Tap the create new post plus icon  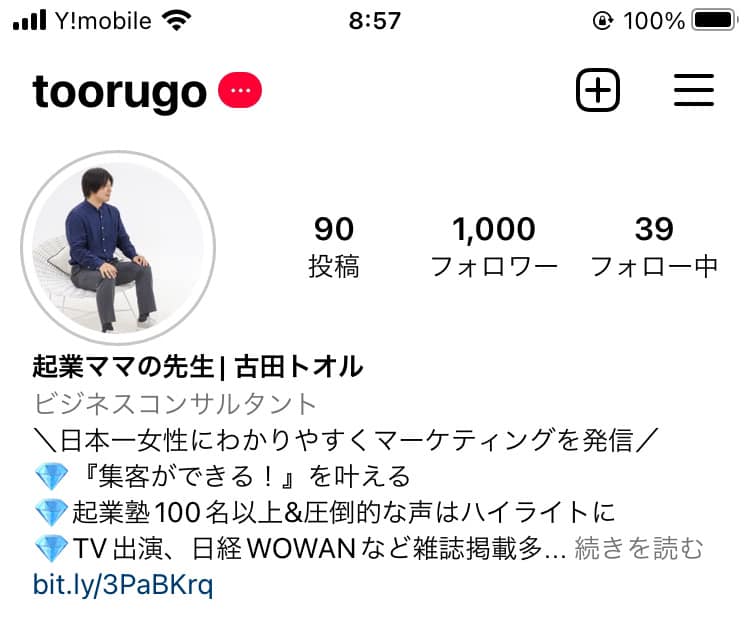pyautogui.click(x=597, y=90)
